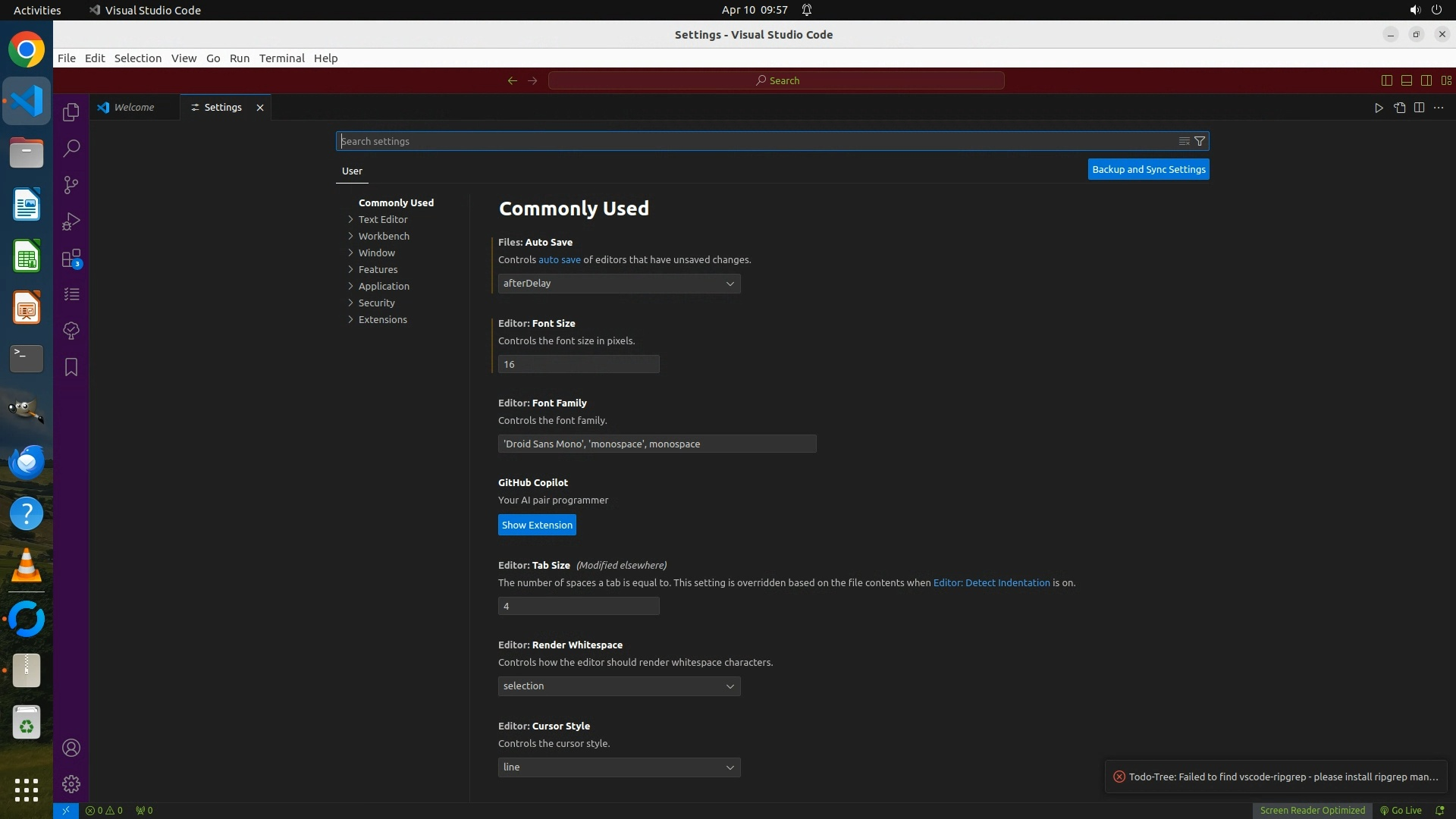Follow the Editor: Detect Indentation link
This screenshot has width=1456, height=819.
991,582
